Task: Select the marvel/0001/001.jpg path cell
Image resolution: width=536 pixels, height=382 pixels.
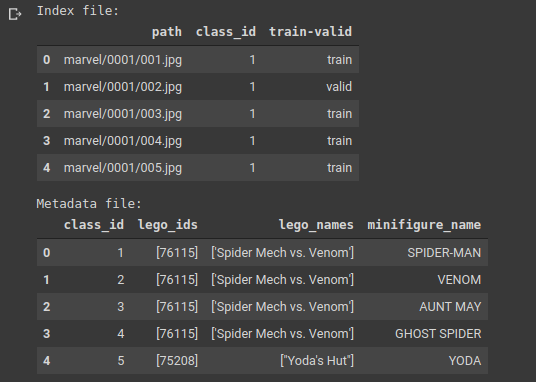Action: pos(123,60)
